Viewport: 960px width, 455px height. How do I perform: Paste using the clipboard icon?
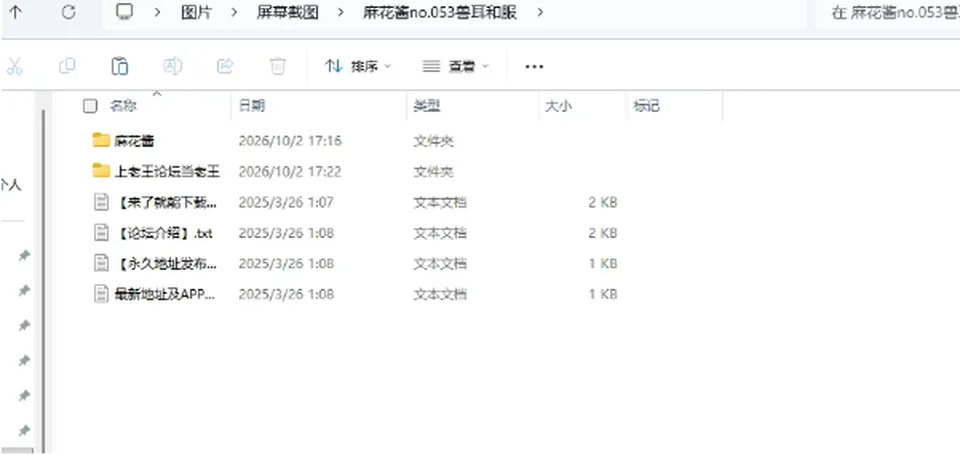[x=119, y=66]
